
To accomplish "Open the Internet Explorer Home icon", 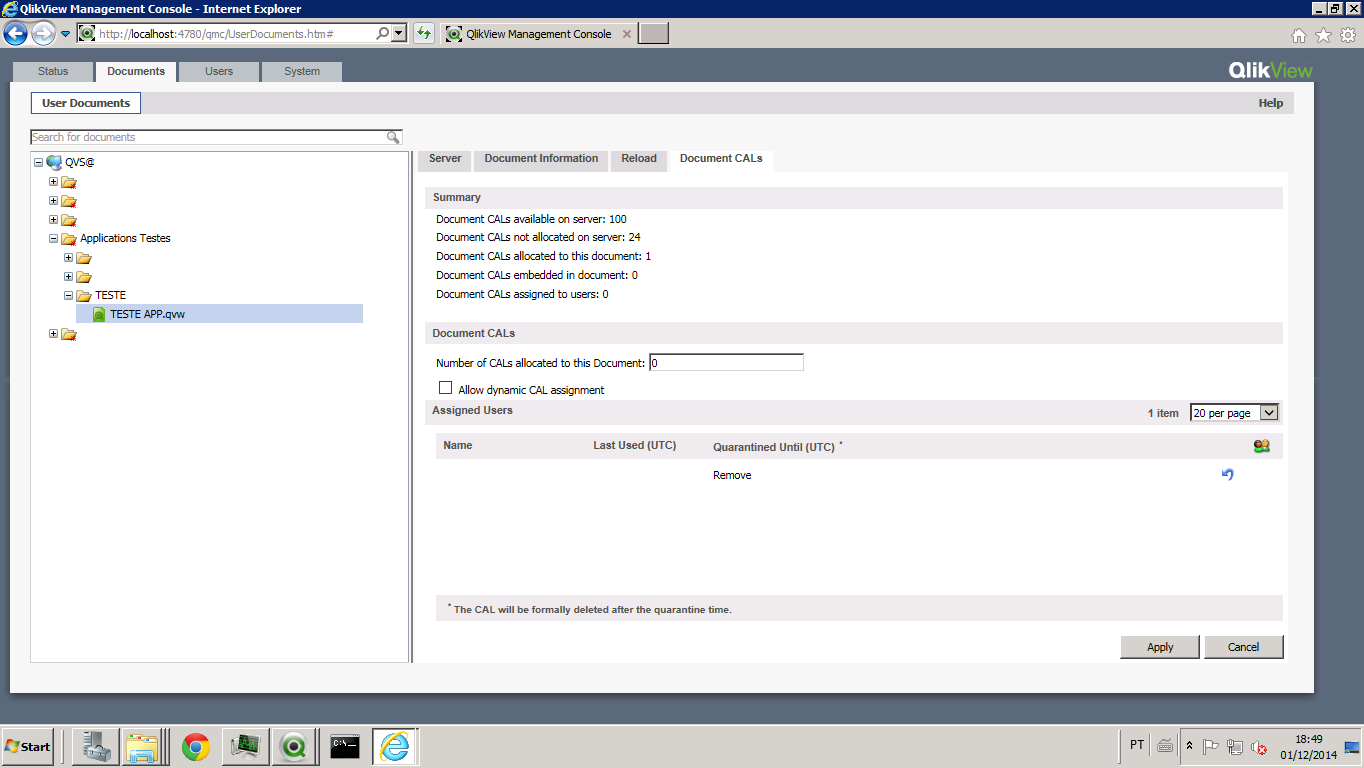I will (x=1299, y=35).
